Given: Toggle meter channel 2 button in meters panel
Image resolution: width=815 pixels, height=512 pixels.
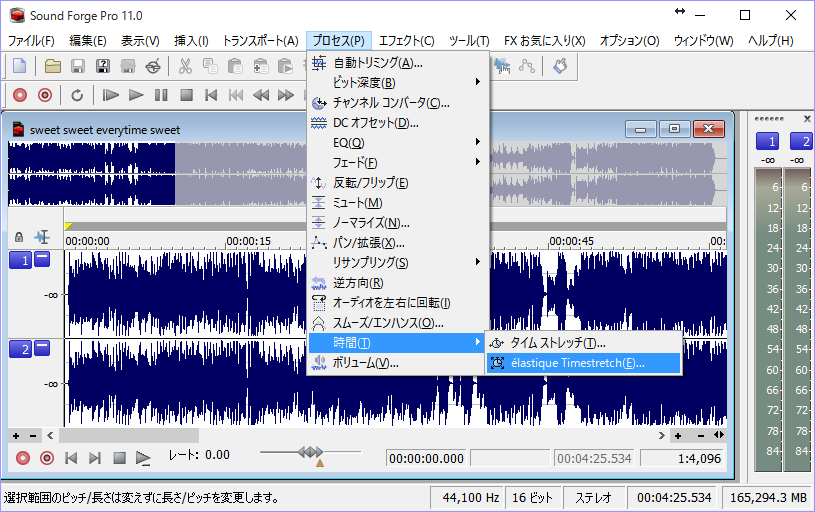Looking at the screenshot, I should click(802, 141).
